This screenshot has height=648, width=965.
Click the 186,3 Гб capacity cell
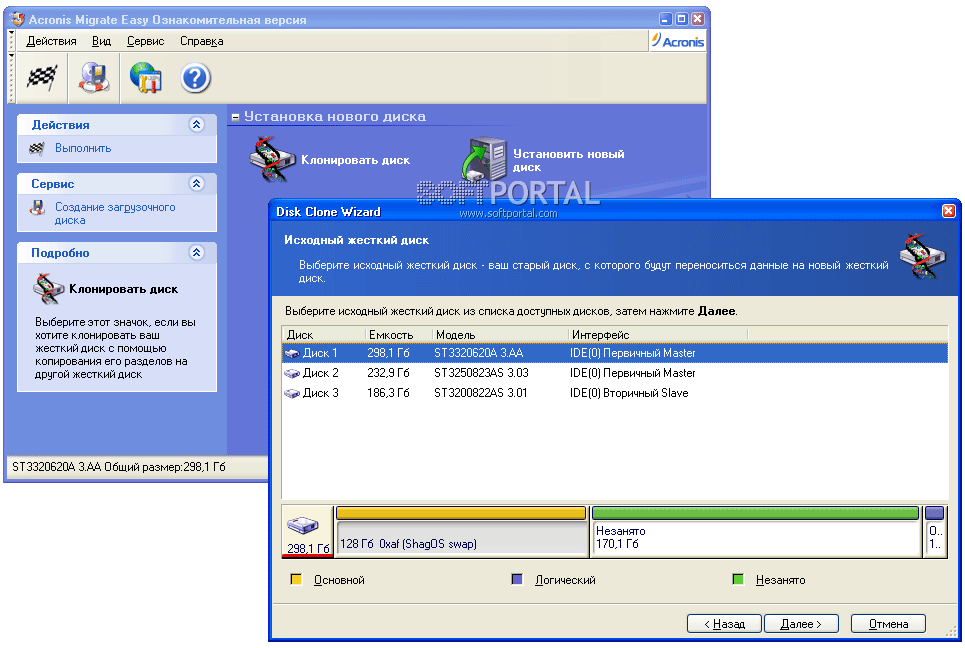pyautogui.click(x=388, y=393)
